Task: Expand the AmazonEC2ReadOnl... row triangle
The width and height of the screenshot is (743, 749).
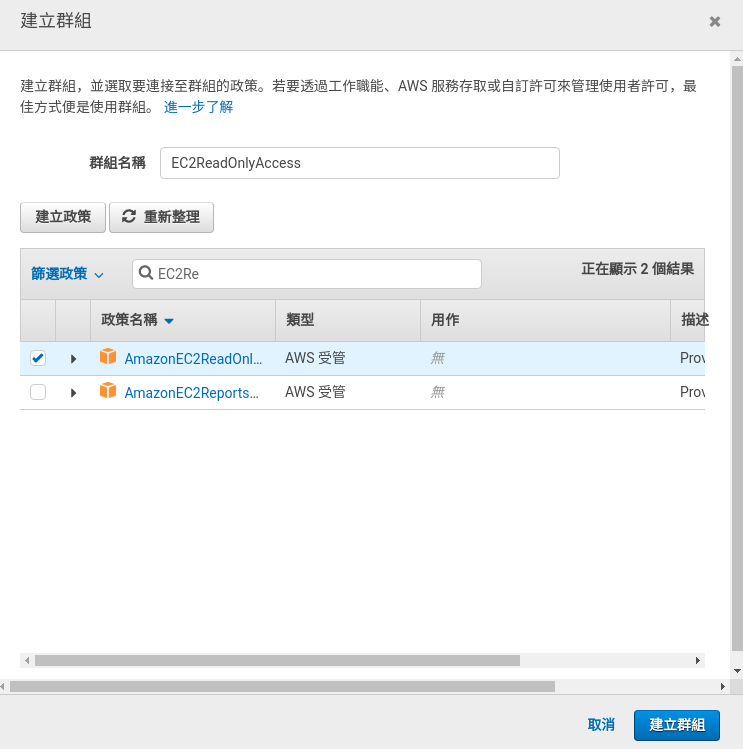Action: pos(73,359)
